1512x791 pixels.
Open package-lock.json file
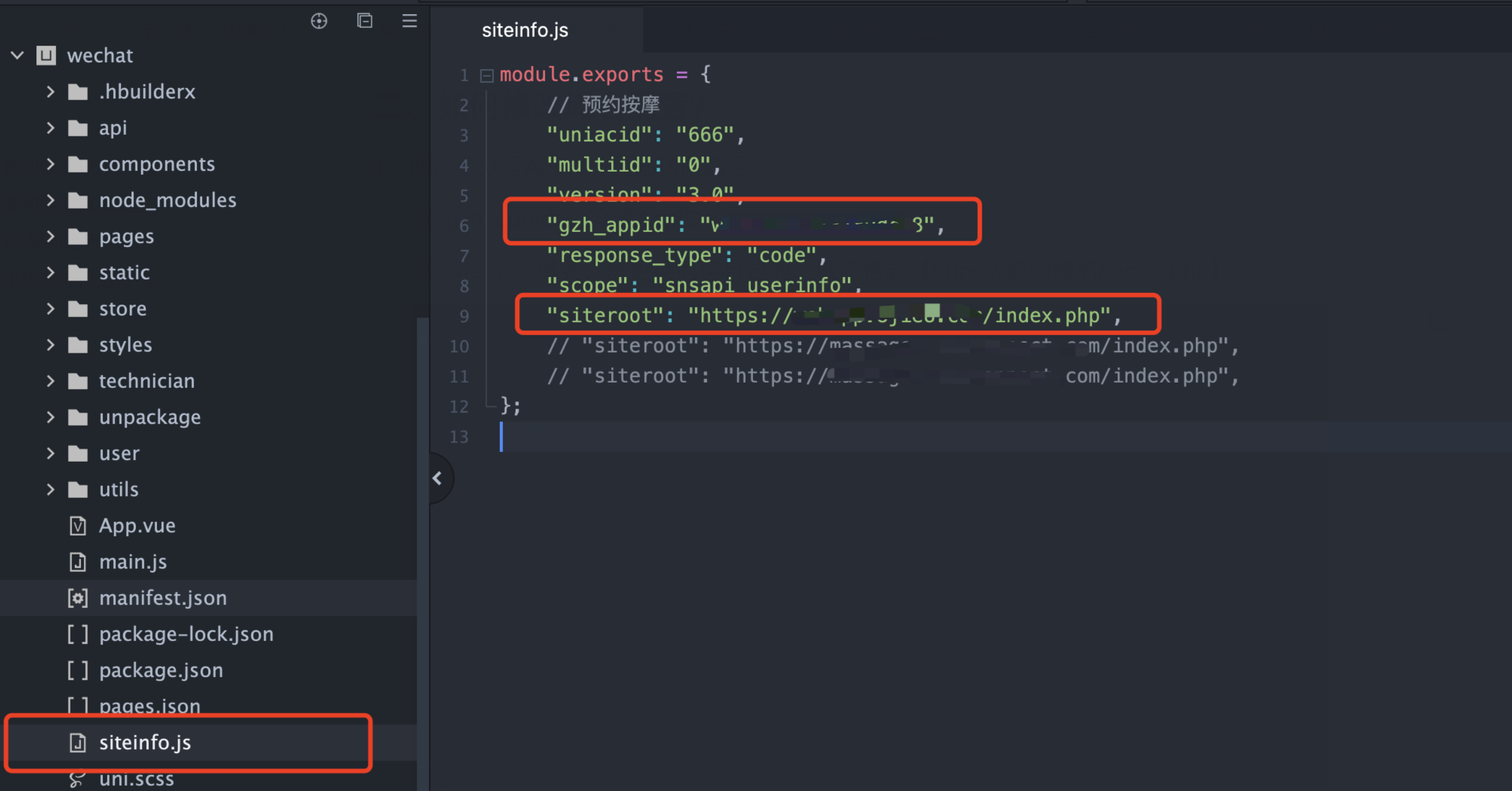click(186, 635)
